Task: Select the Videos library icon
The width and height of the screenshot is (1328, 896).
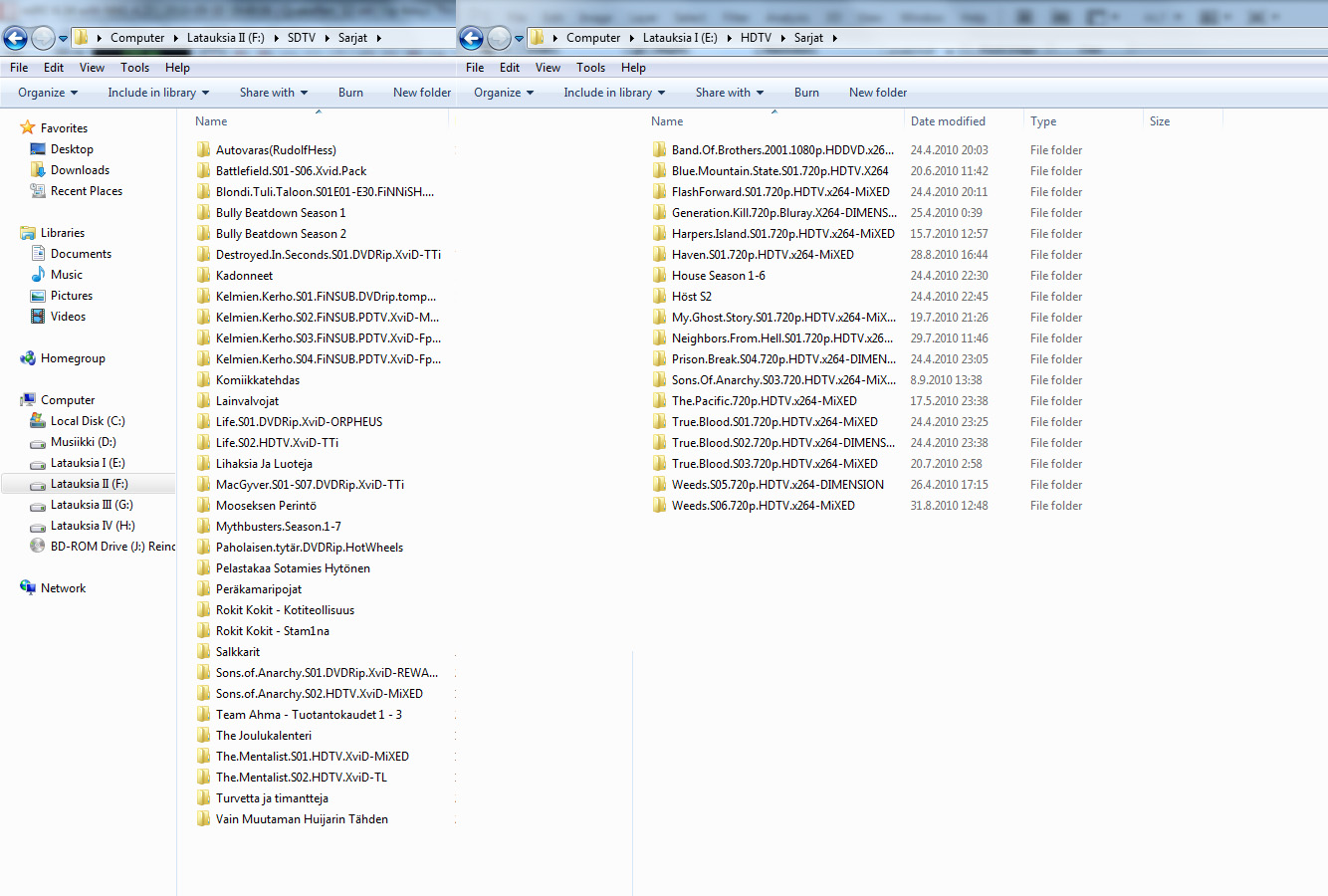Action: pyautogui.click(x=38, y=317)
